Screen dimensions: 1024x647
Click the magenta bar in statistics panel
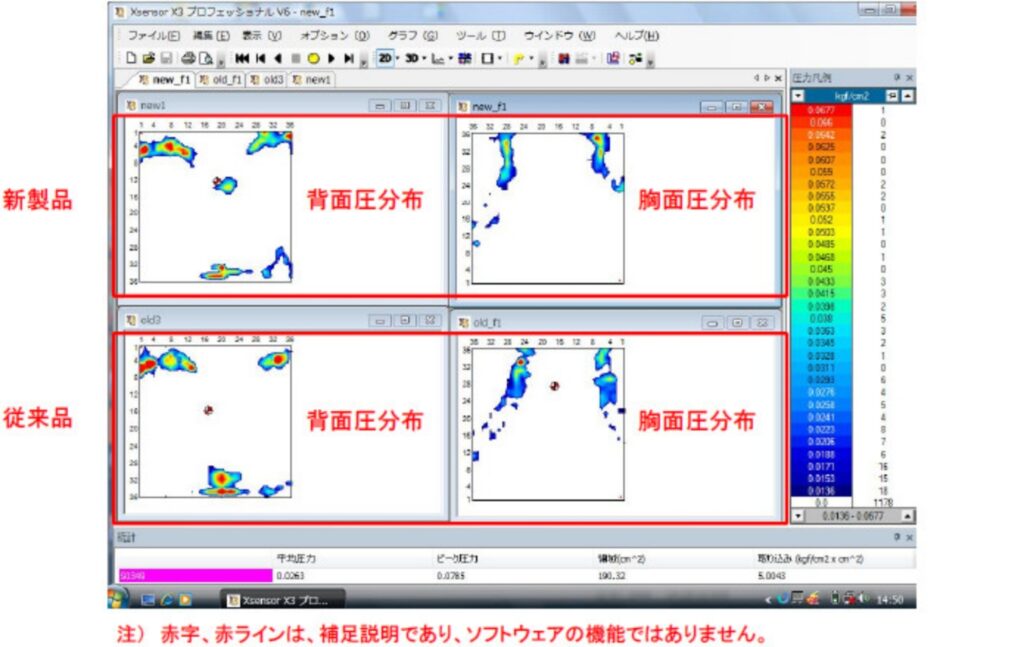click(195, 575)
